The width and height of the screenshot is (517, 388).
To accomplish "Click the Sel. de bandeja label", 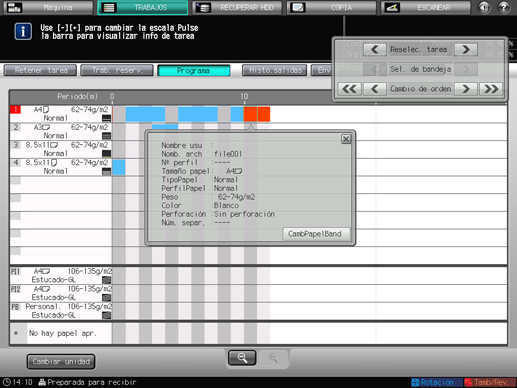I will [x=420, y=69].
